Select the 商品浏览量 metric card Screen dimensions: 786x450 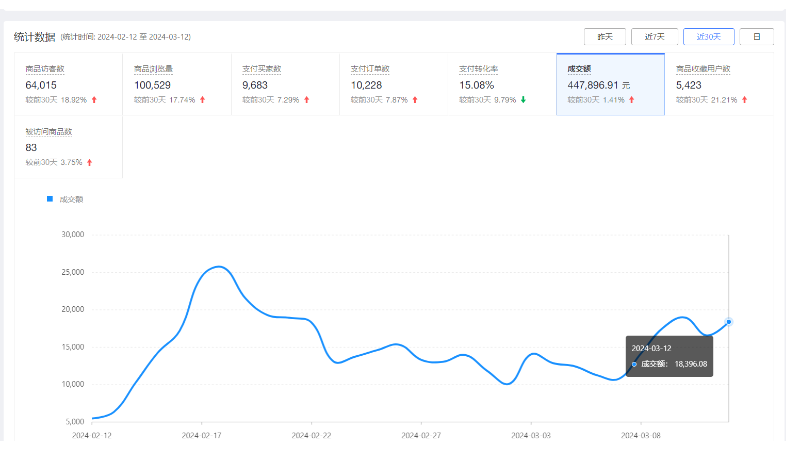coord(177,84)
